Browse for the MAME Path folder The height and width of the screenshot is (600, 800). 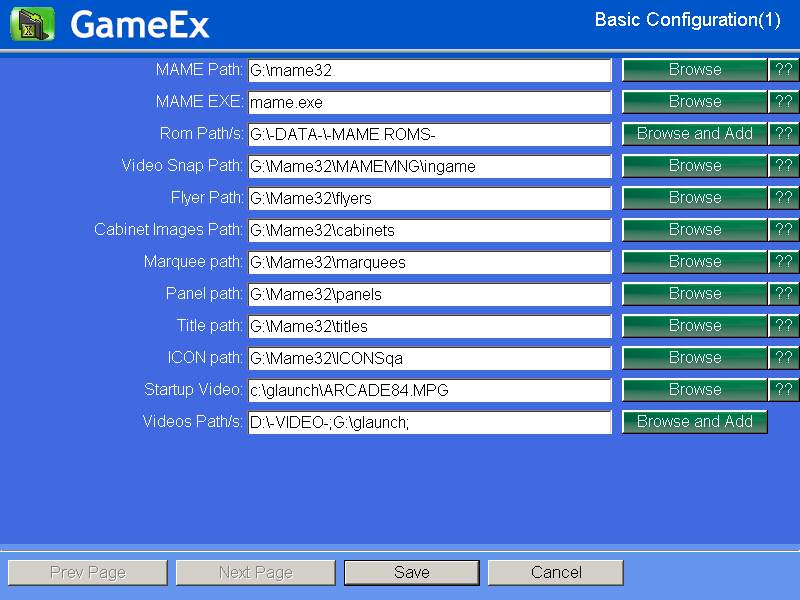pyautogui.click(x=694, y=70)
